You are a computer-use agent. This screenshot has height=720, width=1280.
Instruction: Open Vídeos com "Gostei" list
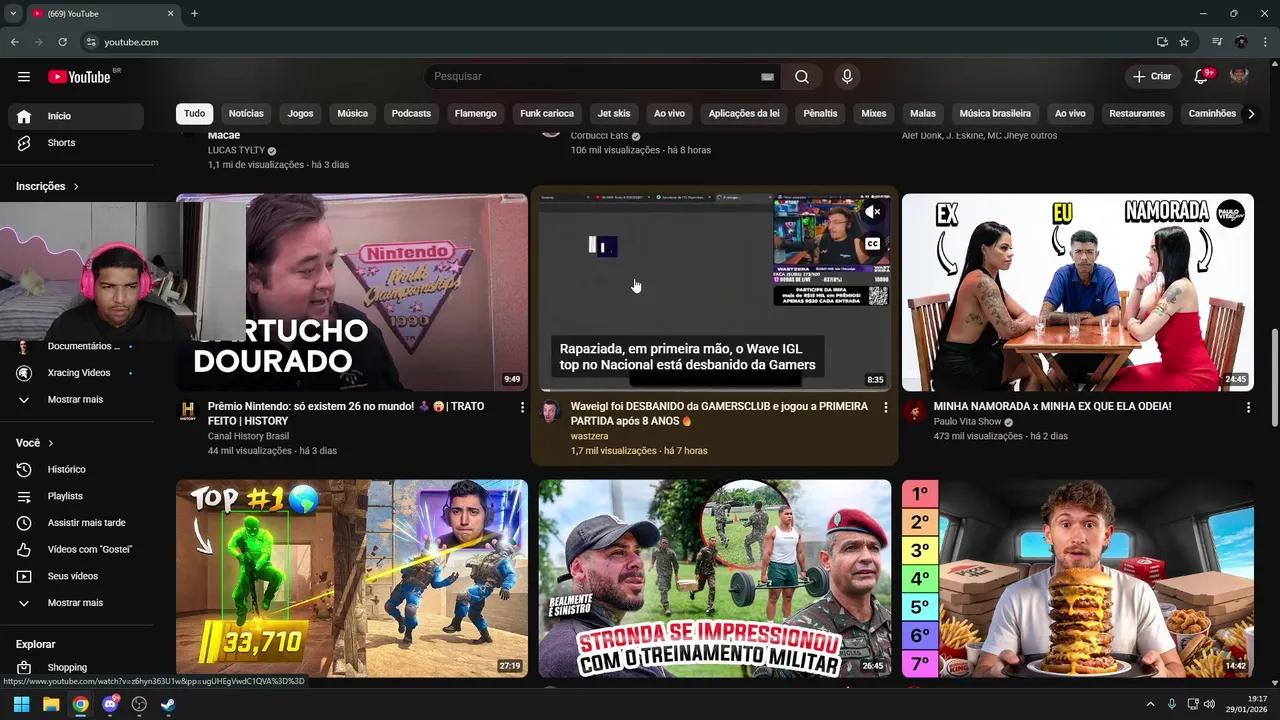click(76, 549)
